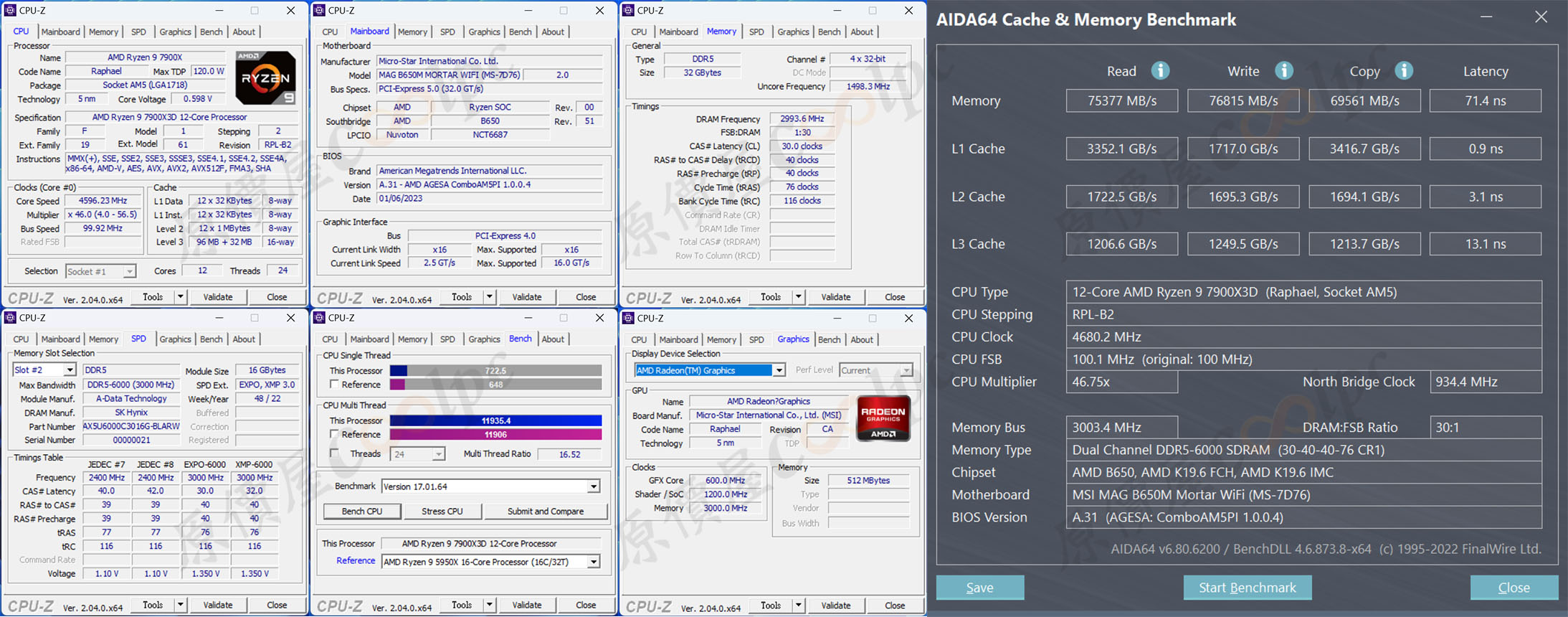The height and width of the screenshot is (617, 1568).
Task: Click the DRAM Frequency 2993.6 MHz field
Action: pyautogui.click(x=802, y=118)
